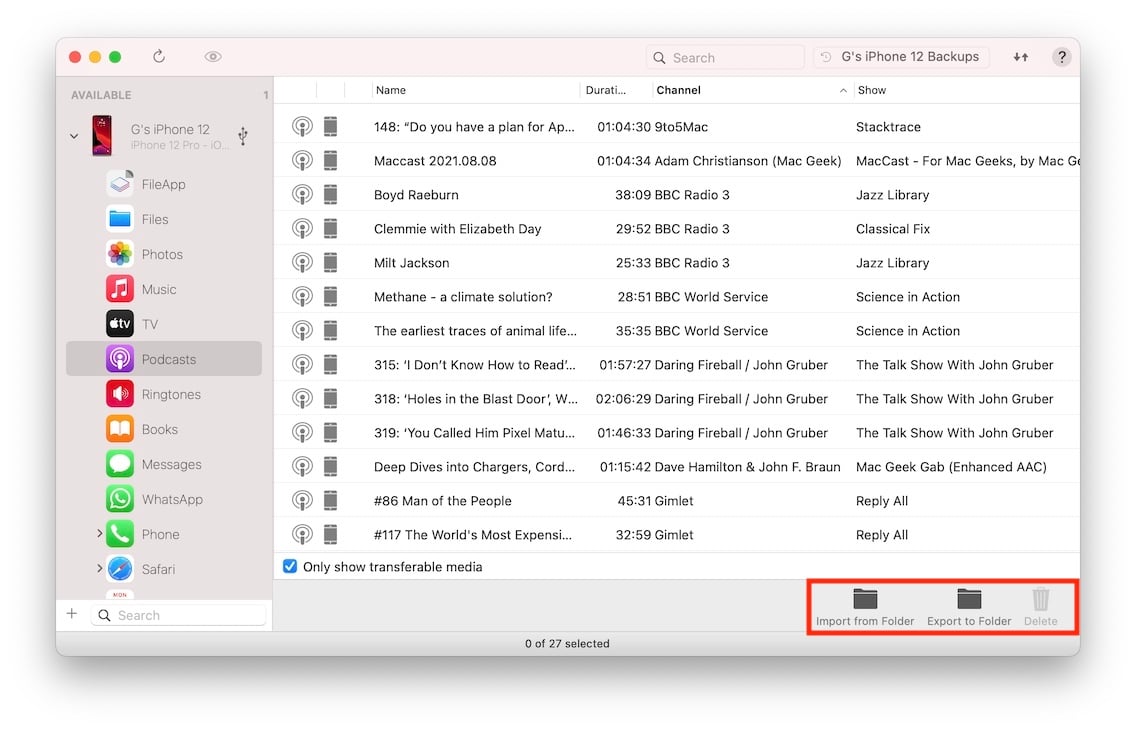Screen dimensions: 1136x730
Task: Click the refresh icon in the toolbar
Action: [159, 56]
